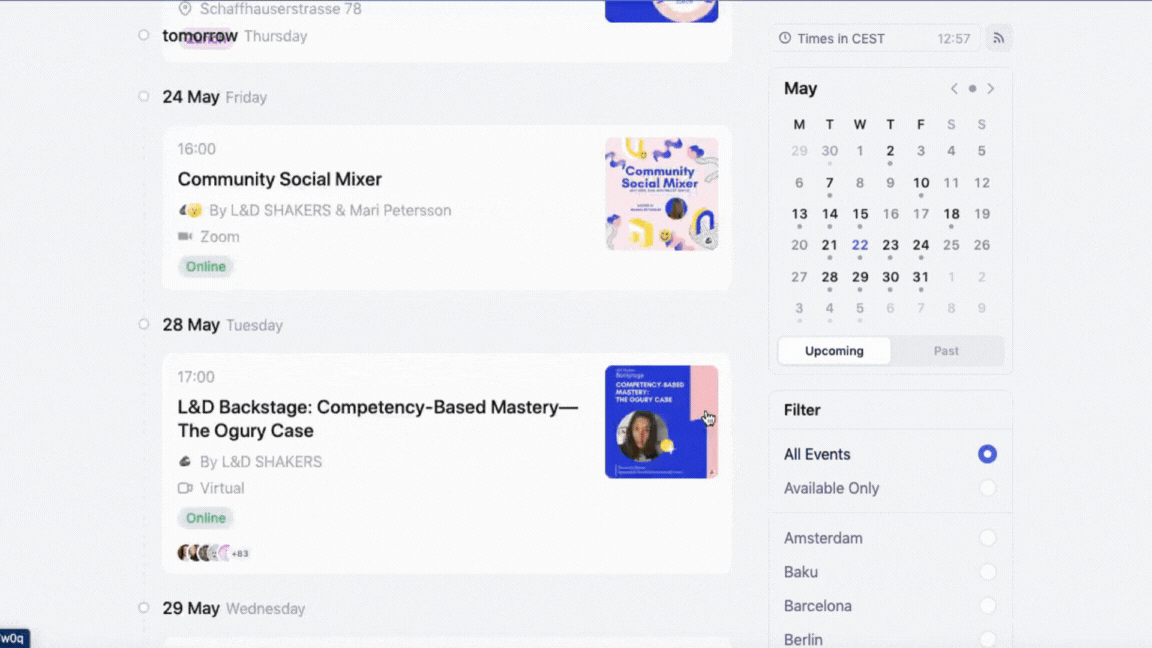
Task: Select May 15 in the calendar
Action: pos(860,214)
